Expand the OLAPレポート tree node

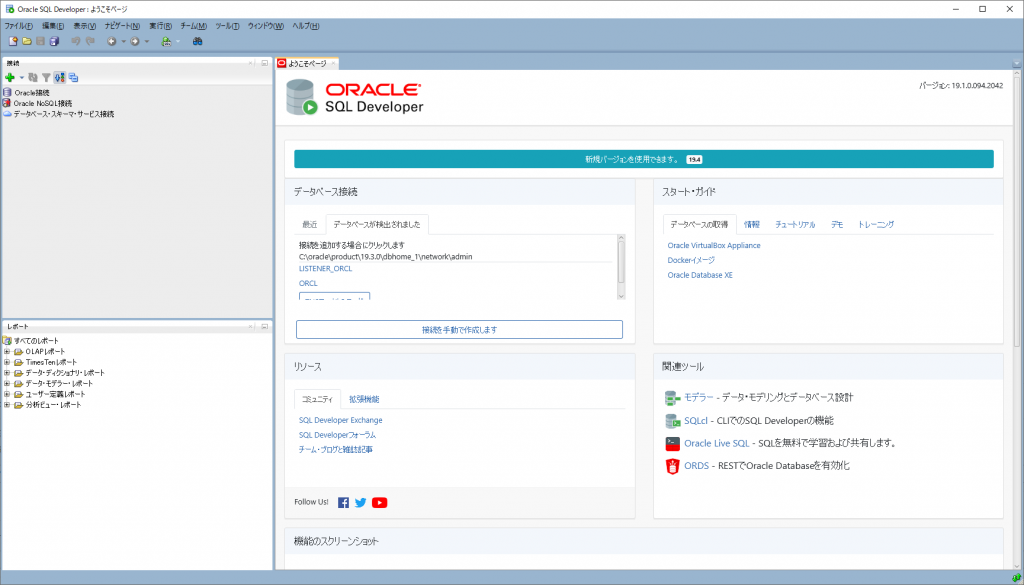pyautogui.click(x=7, y=352)
